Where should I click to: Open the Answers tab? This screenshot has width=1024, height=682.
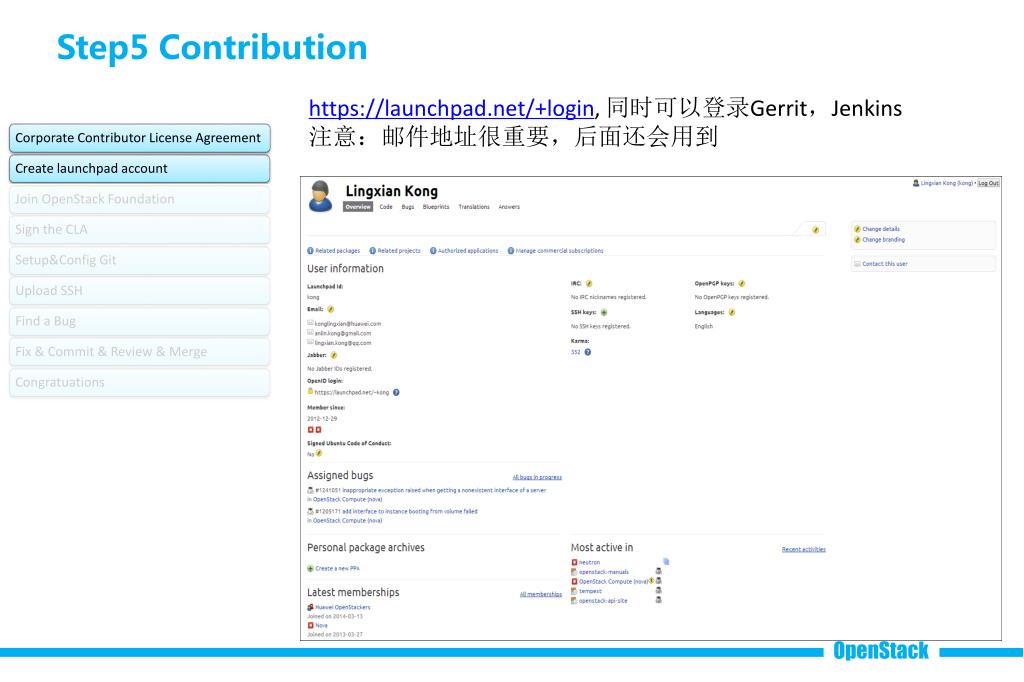[509, 207]
